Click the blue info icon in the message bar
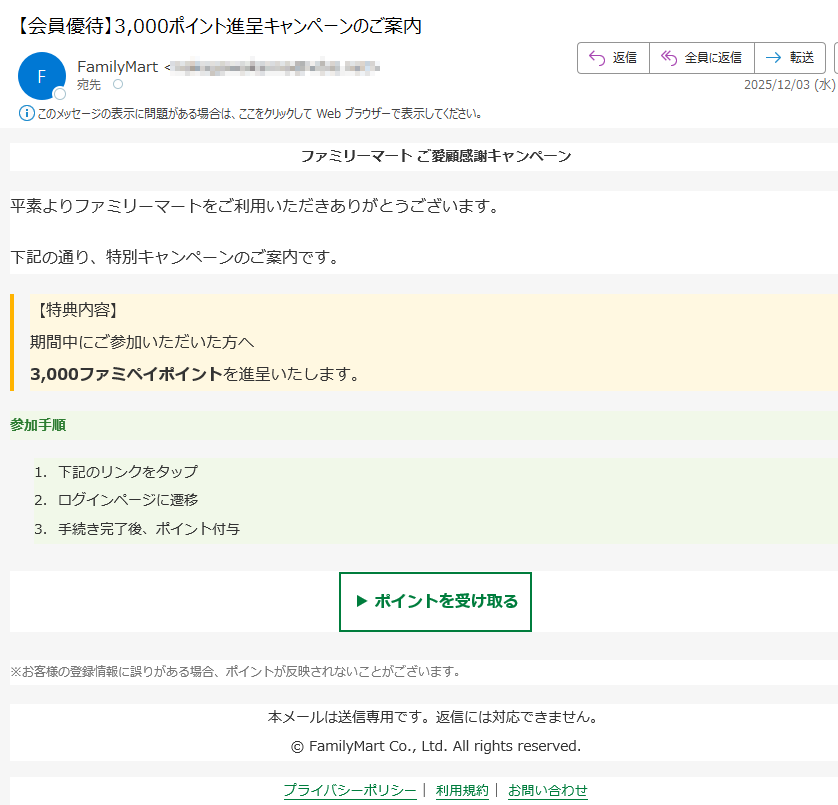 pos(27,113)
